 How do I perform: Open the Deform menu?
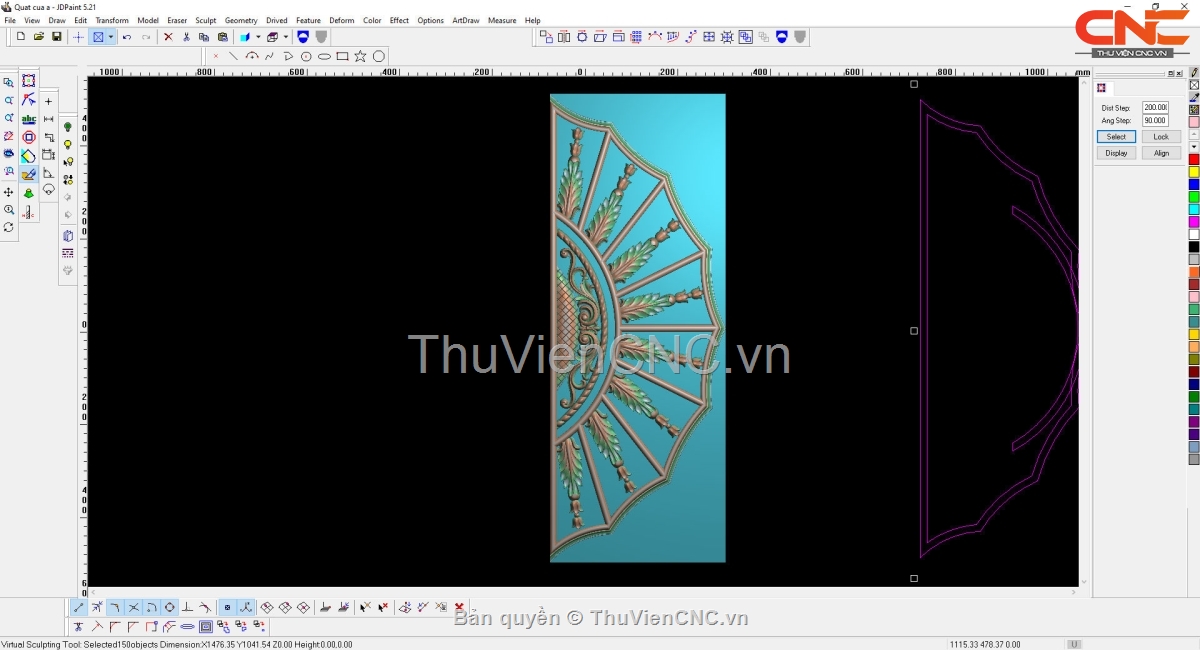(342, 20)
